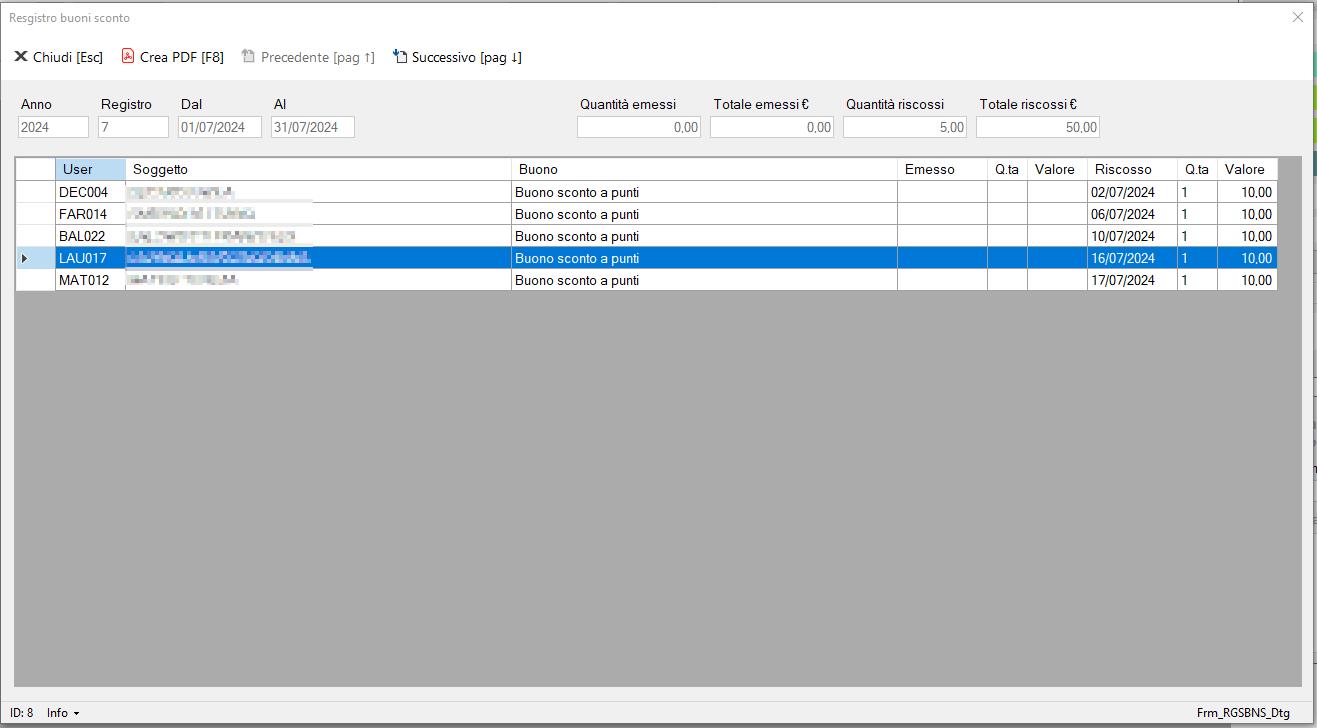Click the row indicator arrow beside LAU017
Image resolution: width=1317 pixels, height=728 pixels.
[x=25, y=259]
